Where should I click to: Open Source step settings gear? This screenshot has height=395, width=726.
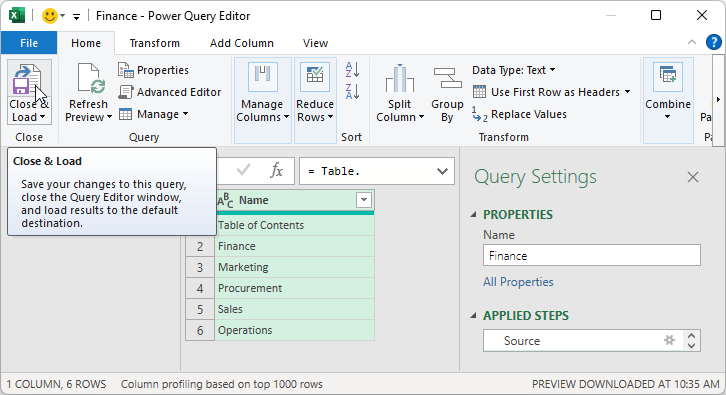pyautogui.click(x=670, y=340)
